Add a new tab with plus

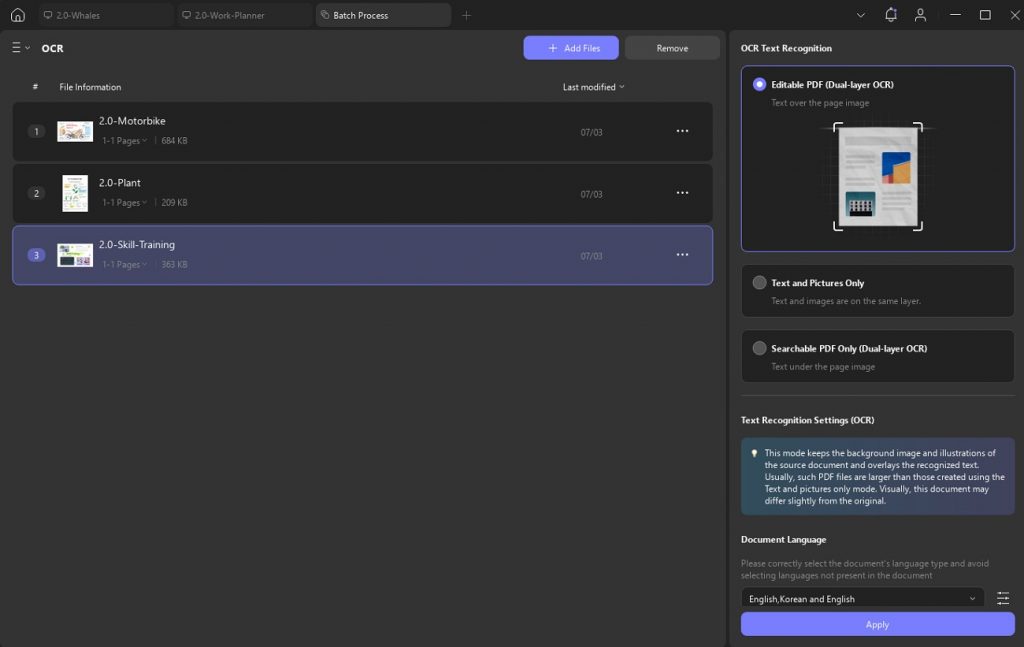coord(466,15)
